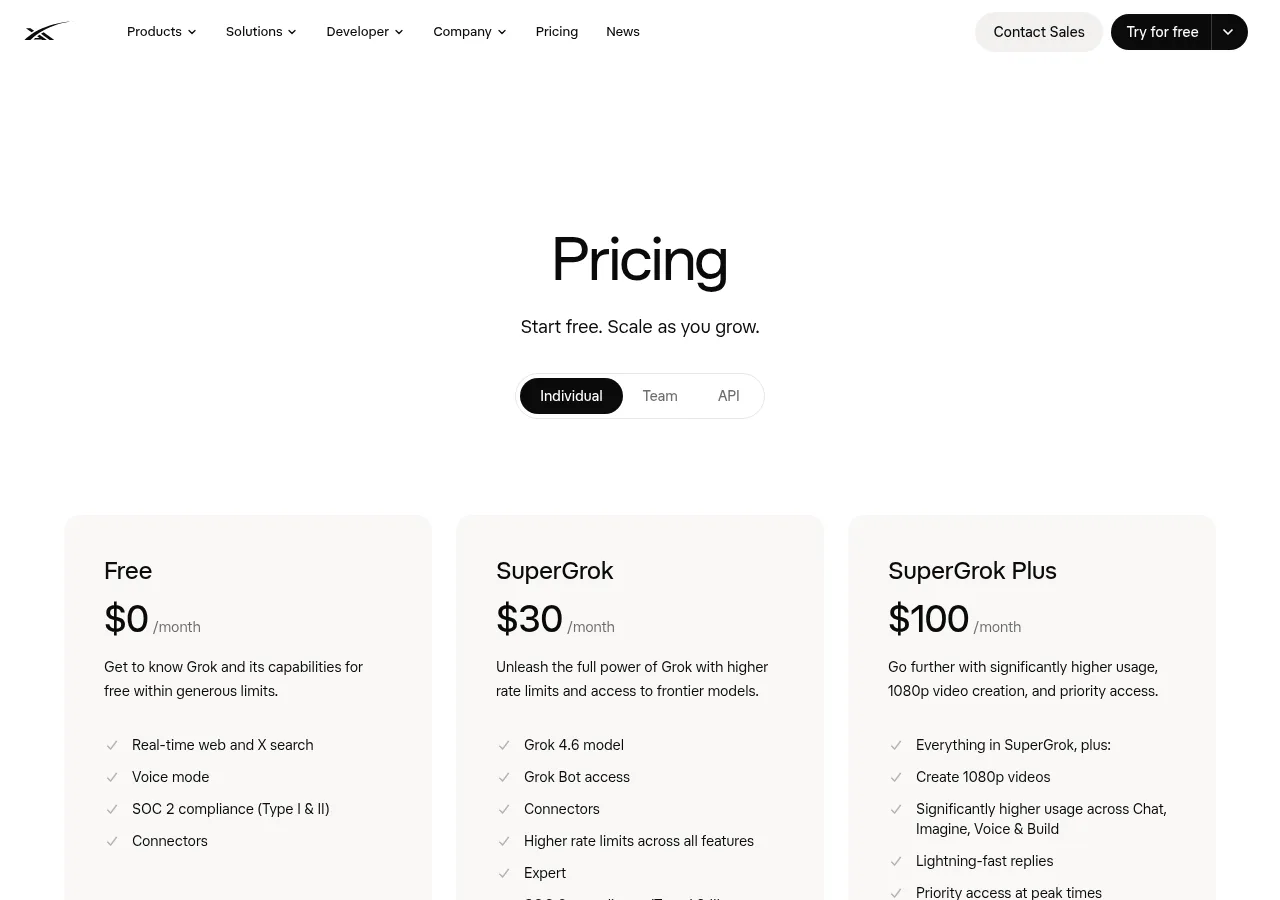Click the SuperGrok Plus plan title
Image resolution: width=1280 pixels, height=900 pixels.
(x=972, y=571)
